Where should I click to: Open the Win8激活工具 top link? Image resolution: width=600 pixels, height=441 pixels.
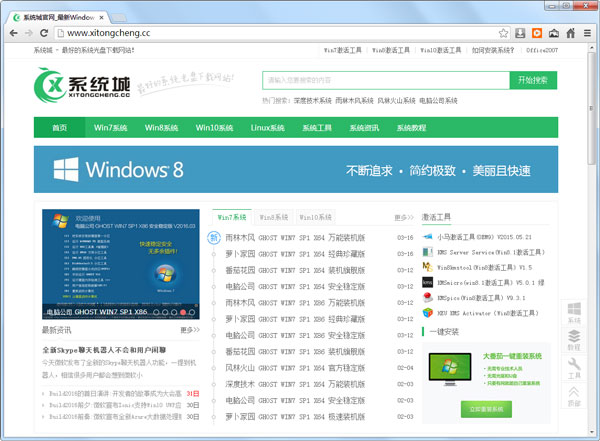[x=391, y=50]
